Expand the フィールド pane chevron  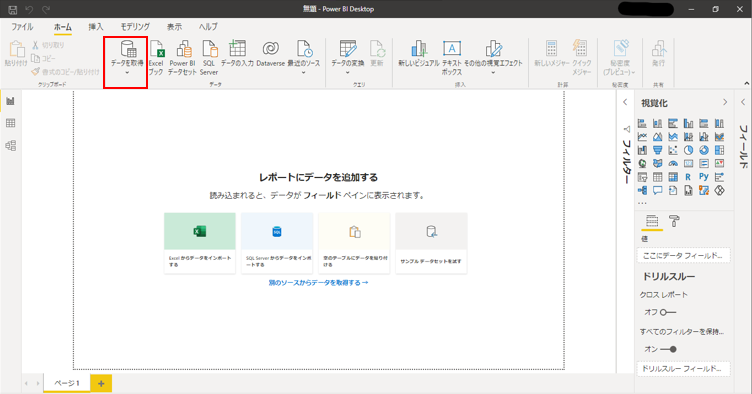coord(743,102)
